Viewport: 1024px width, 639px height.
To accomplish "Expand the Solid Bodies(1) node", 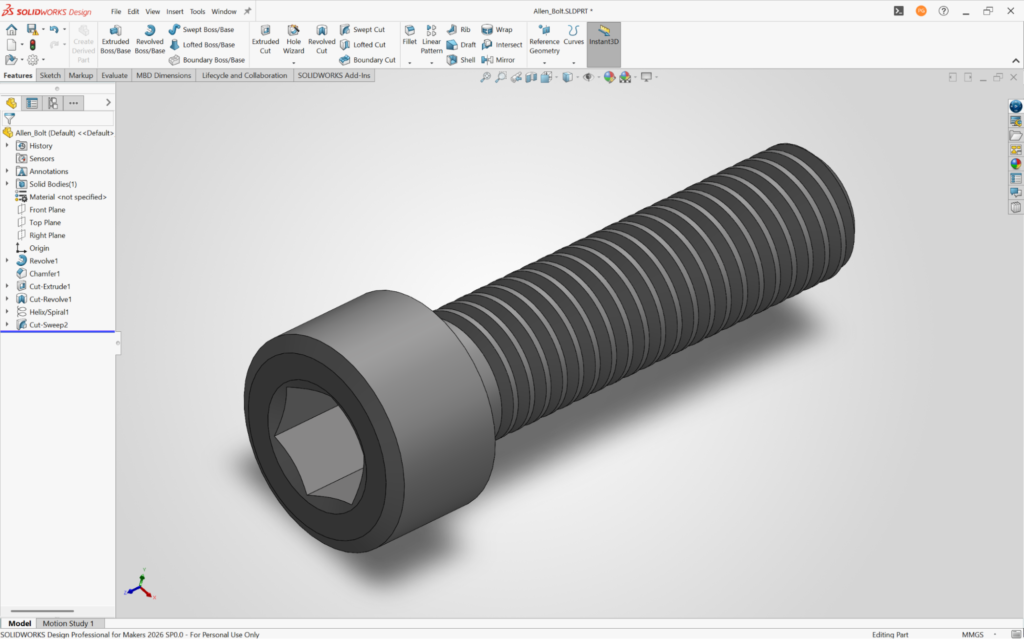I will click(7, 184).
